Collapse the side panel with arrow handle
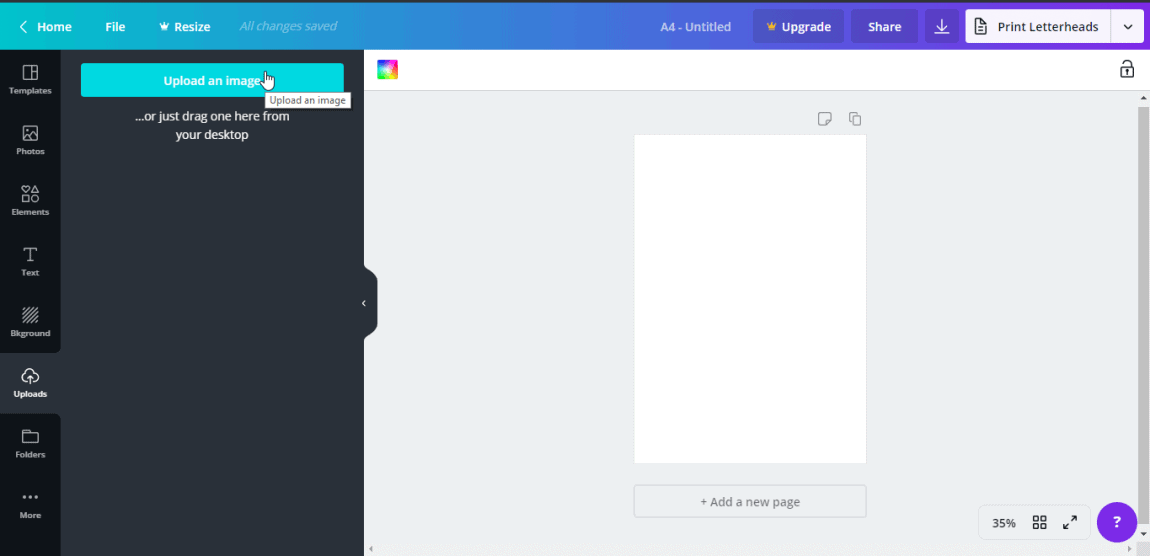1150x556 pixels. point(364,303)
